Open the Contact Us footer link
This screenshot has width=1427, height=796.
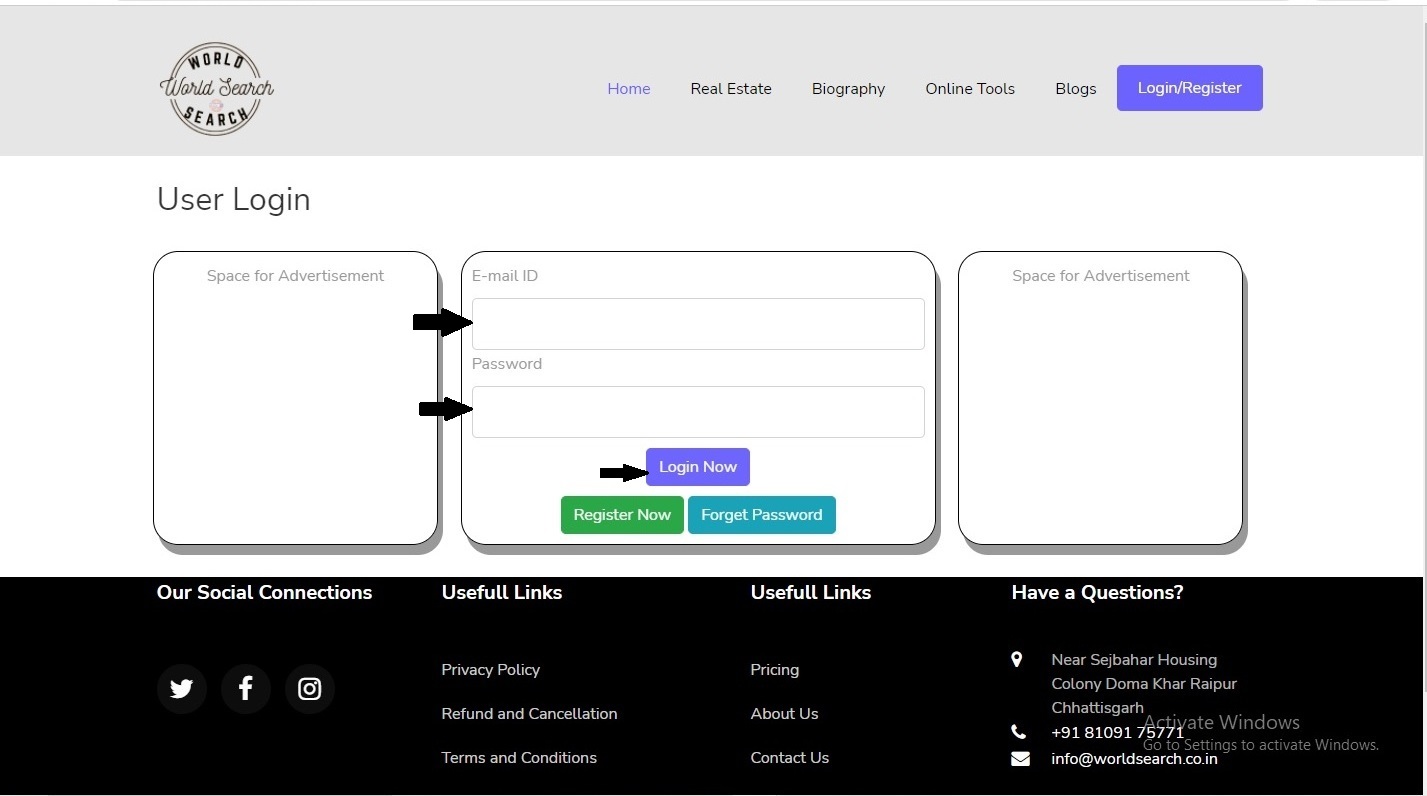click(790, 758)
